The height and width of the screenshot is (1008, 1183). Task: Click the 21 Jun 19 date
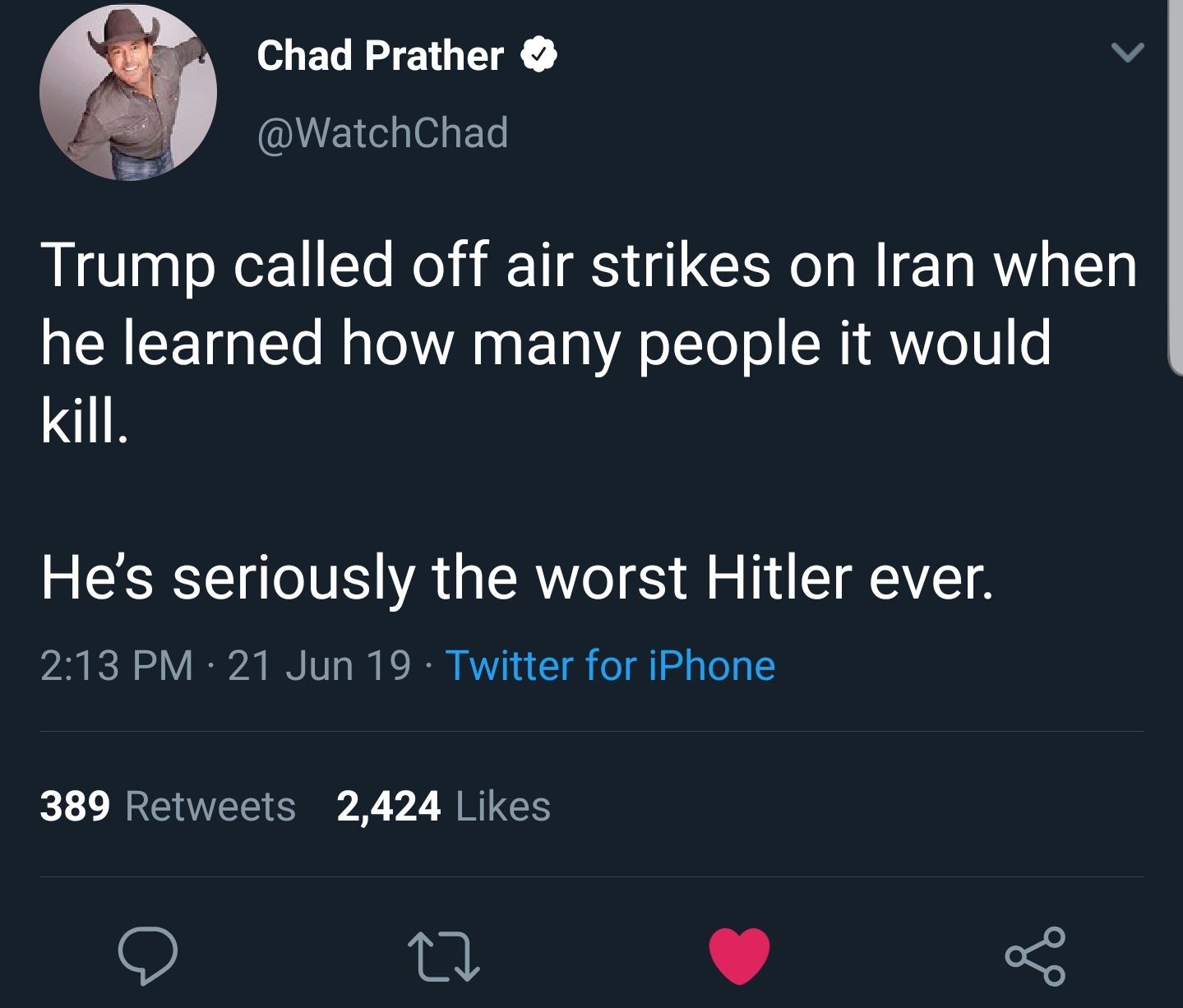(319, 665)
